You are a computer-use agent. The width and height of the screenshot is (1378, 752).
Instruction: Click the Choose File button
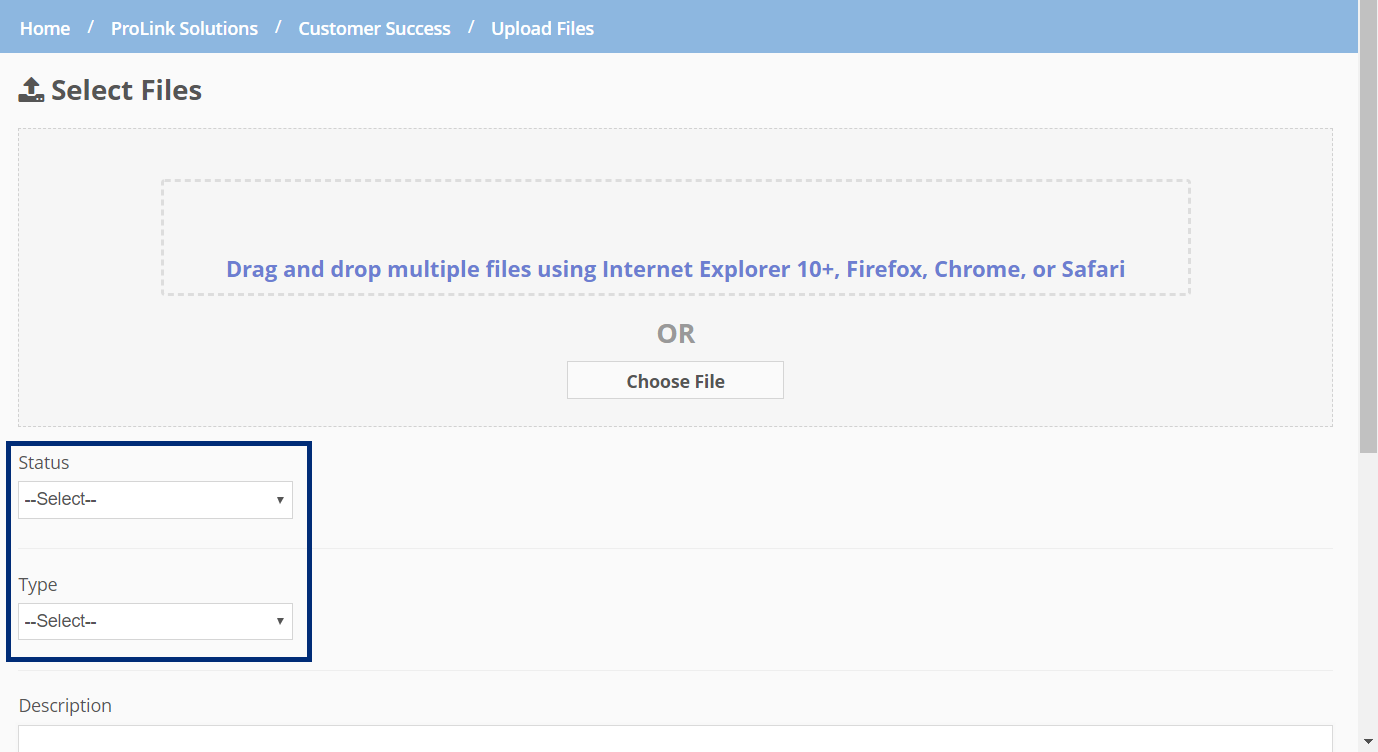pyautogui.click(x=675, y=381)
